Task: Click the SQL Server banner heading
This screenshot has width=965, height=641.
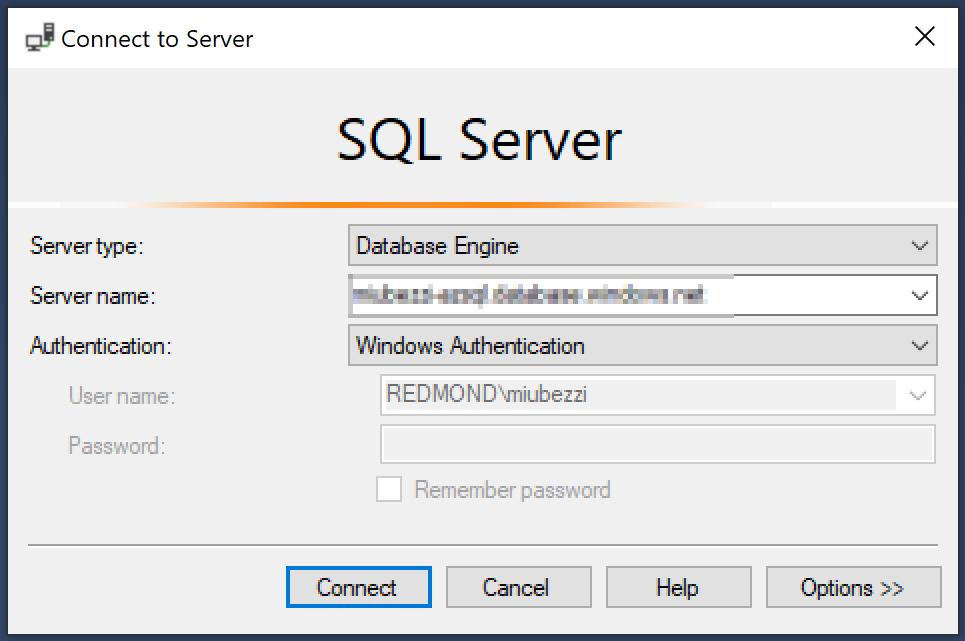Action: tap(480, 140)
